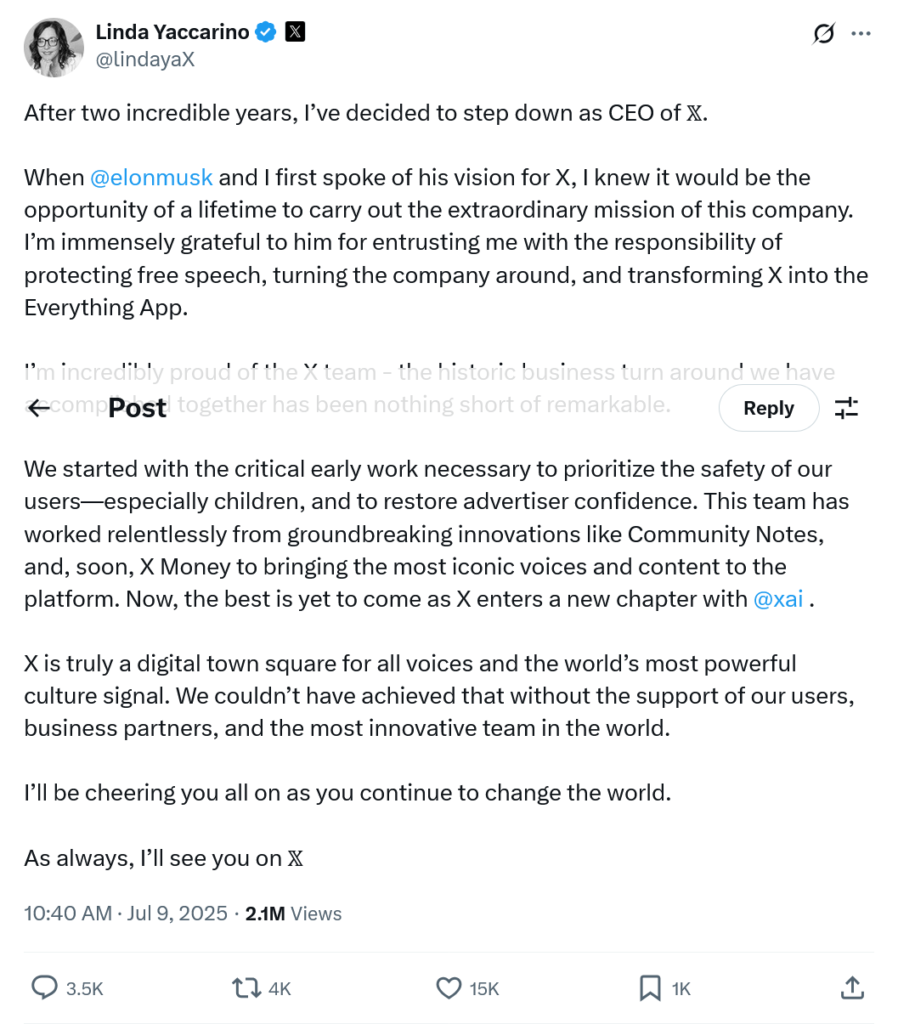Repost this post via the retweet icon
898x1024 pixels.
coord(246,988)
